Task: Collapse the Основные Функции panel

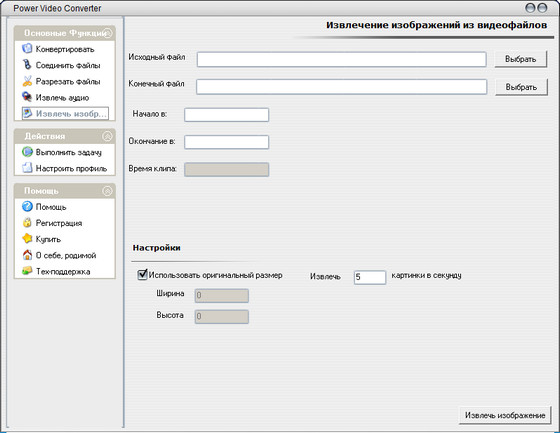Action: (108, 33)
